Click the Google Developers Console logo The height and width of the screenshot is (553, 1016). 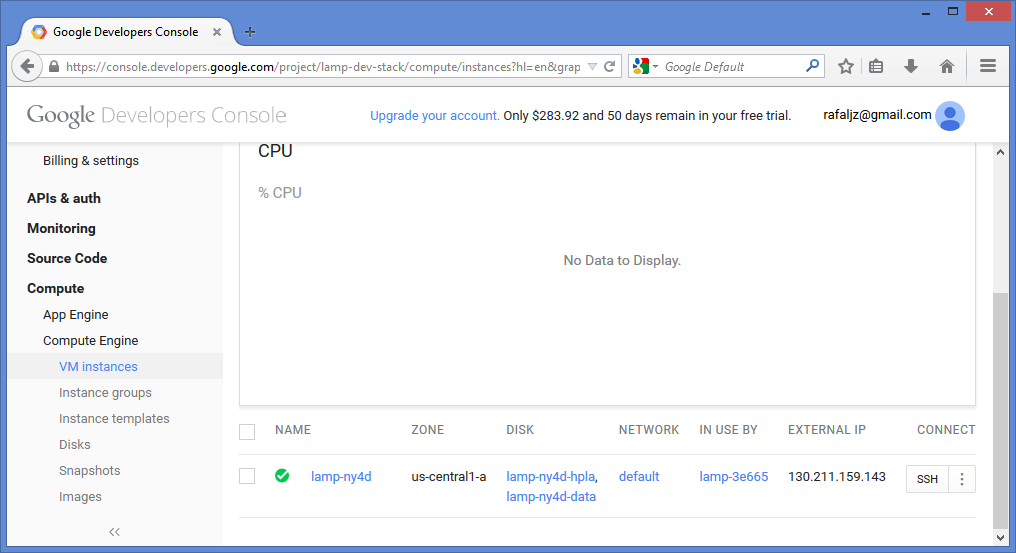pos(156,115)
